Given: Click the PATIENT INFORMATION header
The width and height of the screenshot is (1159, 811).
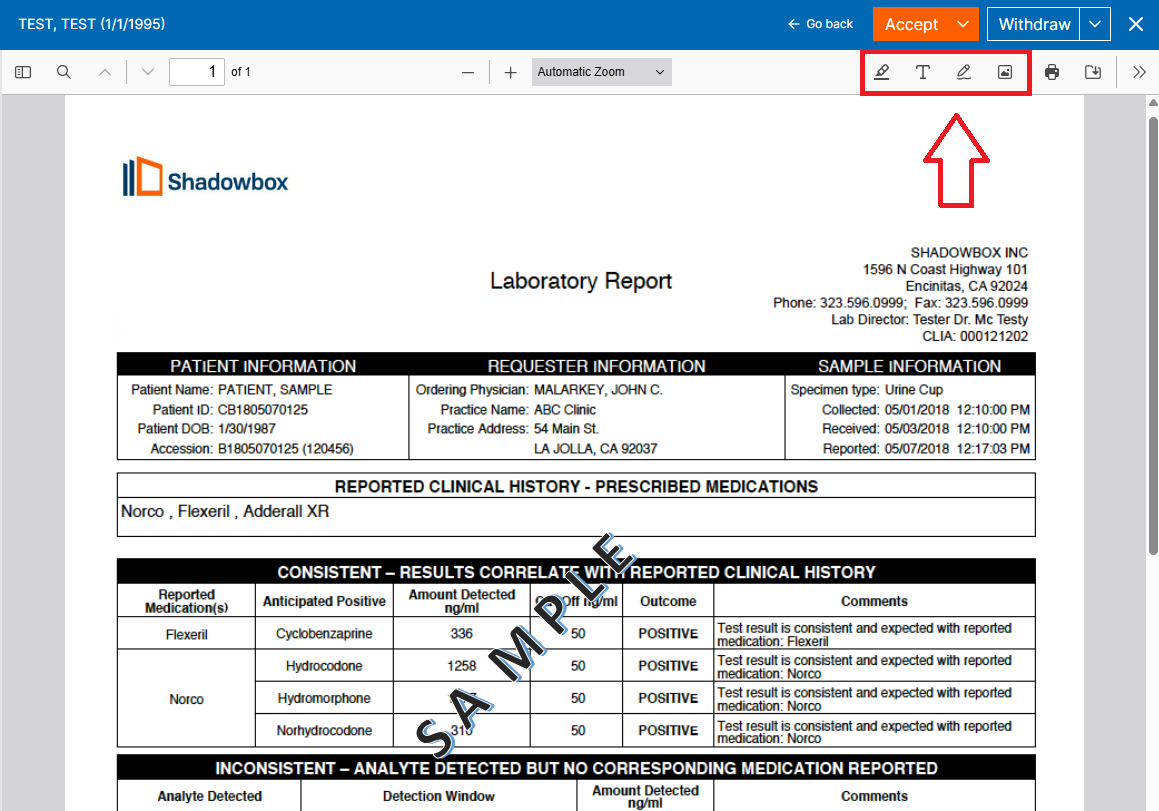Looking at the screenshot, I should coord(263,366).
